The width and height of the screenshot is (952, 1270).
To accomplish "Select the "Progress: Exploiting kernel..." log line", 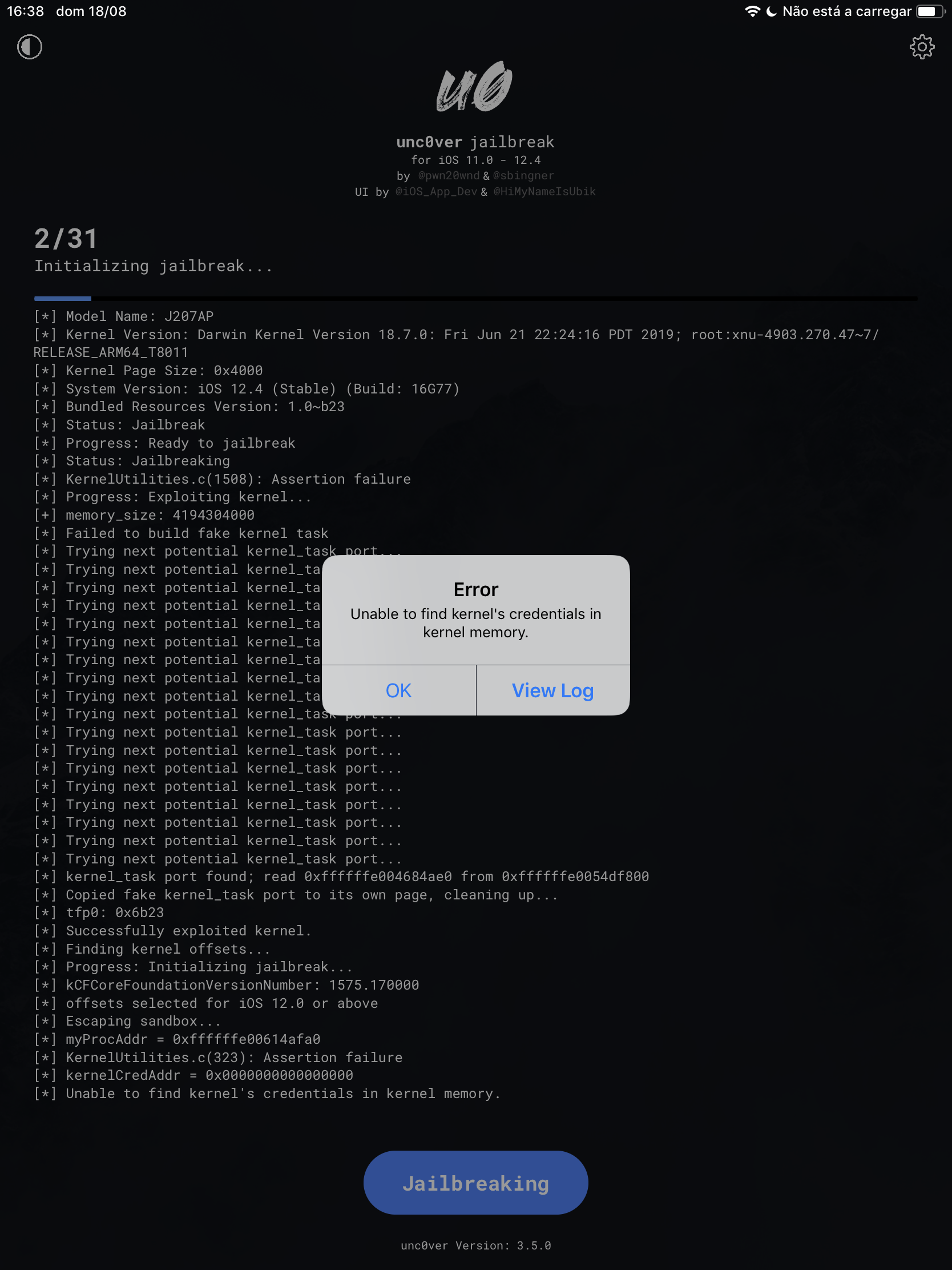I will pos(173,497).
